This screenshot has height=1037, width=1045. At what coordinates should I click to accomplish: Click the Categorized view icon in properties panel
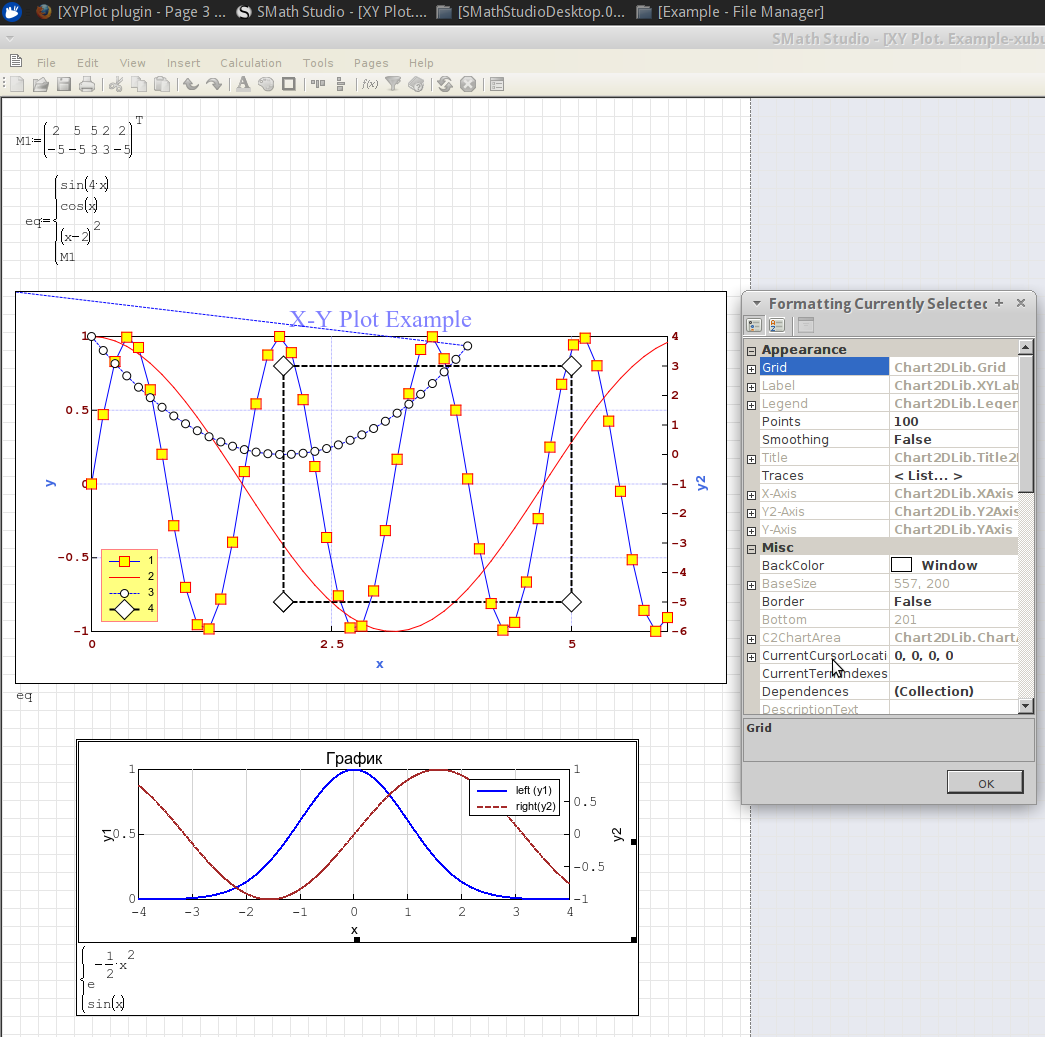pos(755,325)
